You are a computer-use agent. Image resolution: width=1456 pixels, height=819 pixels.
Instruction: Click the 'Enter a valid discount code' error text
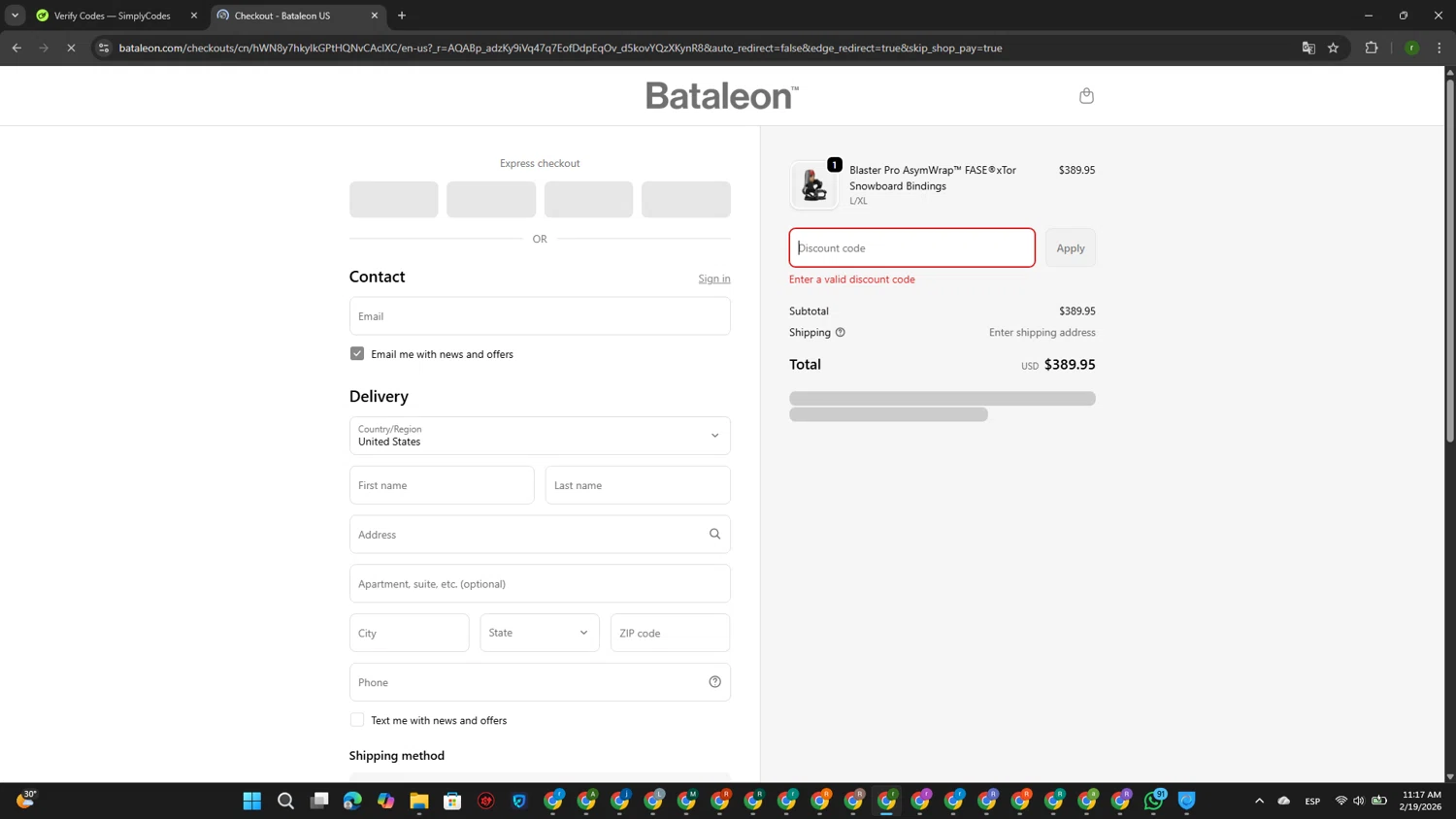[852, 279]
